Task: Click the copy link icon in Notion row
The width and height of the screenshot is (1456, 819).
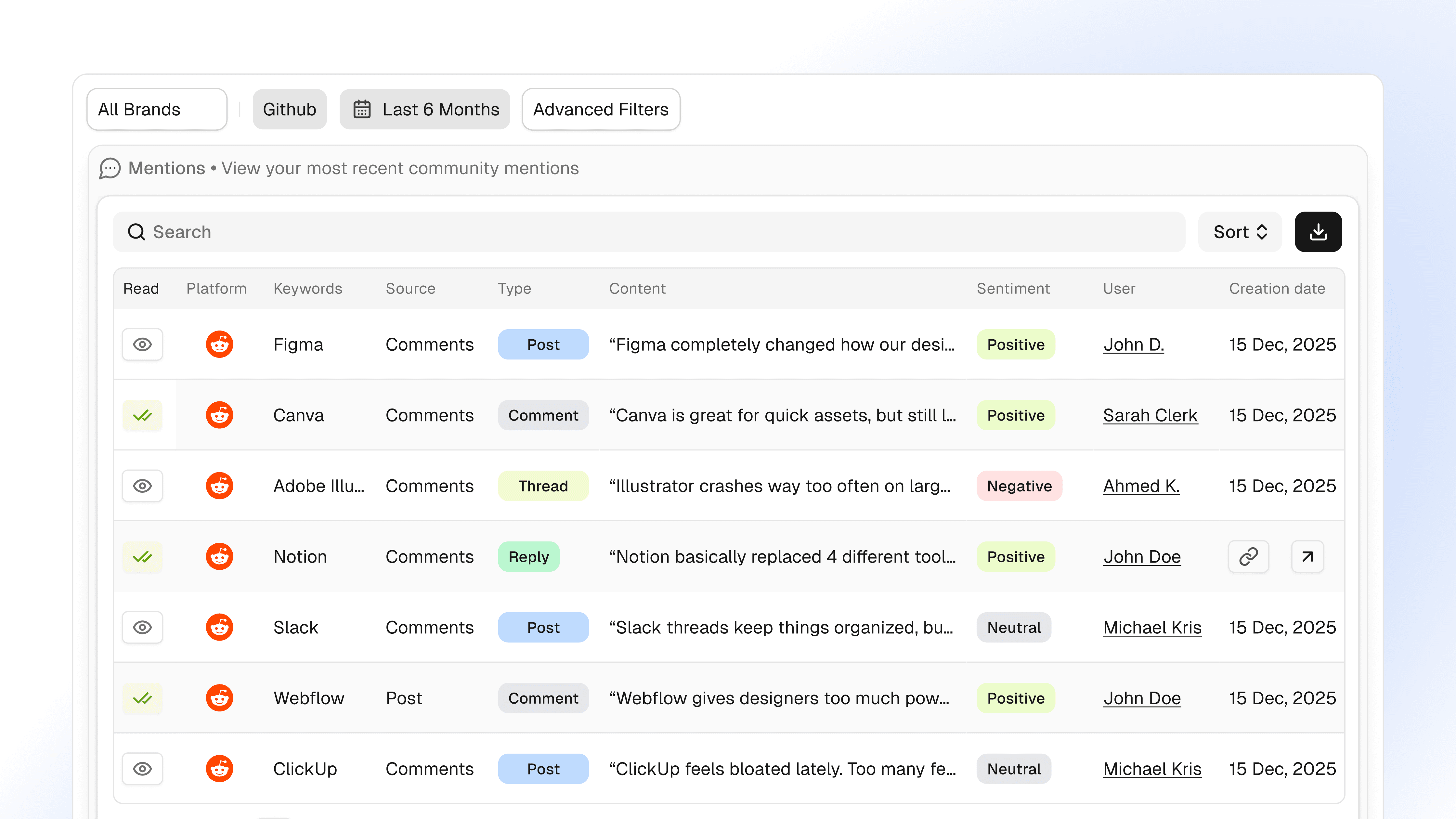Action: pos(1248,557)
